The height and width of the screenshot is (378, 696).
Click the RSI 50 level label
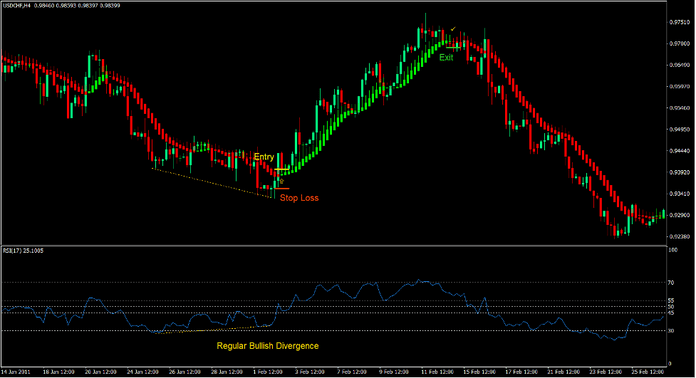coord(671,307)
